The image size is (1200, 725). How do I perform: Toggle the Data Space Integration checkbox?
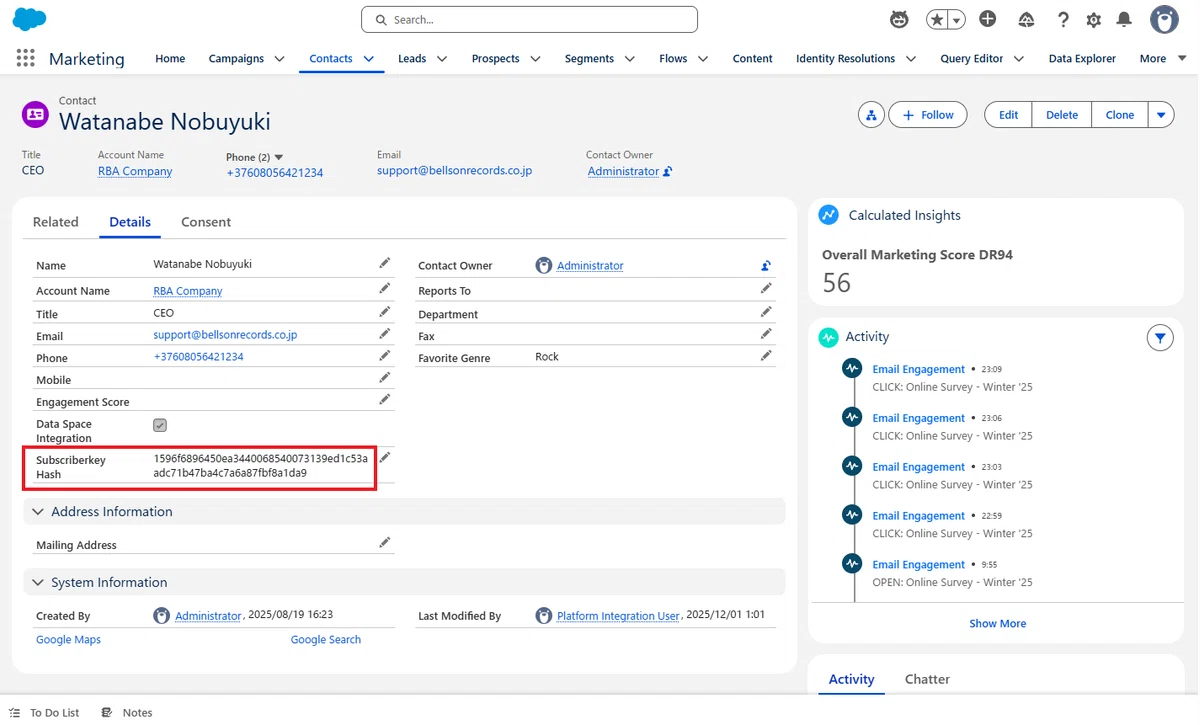pyautogui.click(x=160, y=425)
